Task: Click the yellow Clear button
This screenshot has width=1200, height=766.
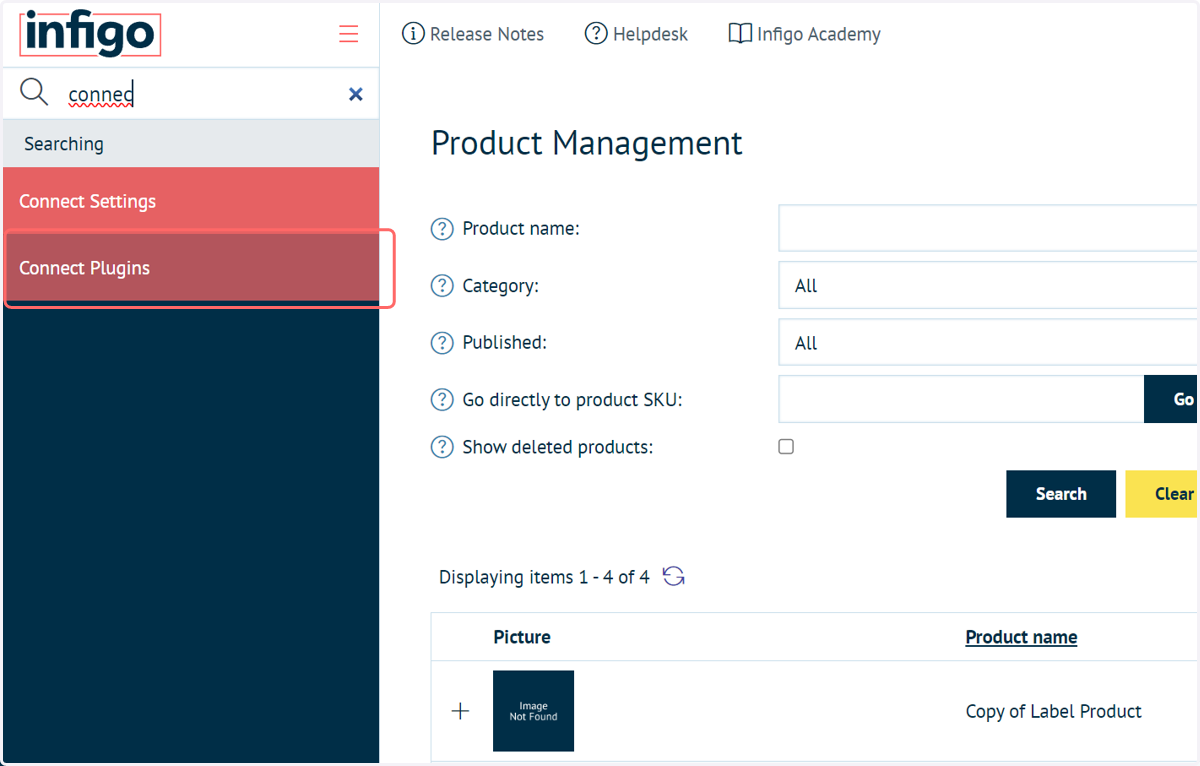Action: [x=1163, y=494]
